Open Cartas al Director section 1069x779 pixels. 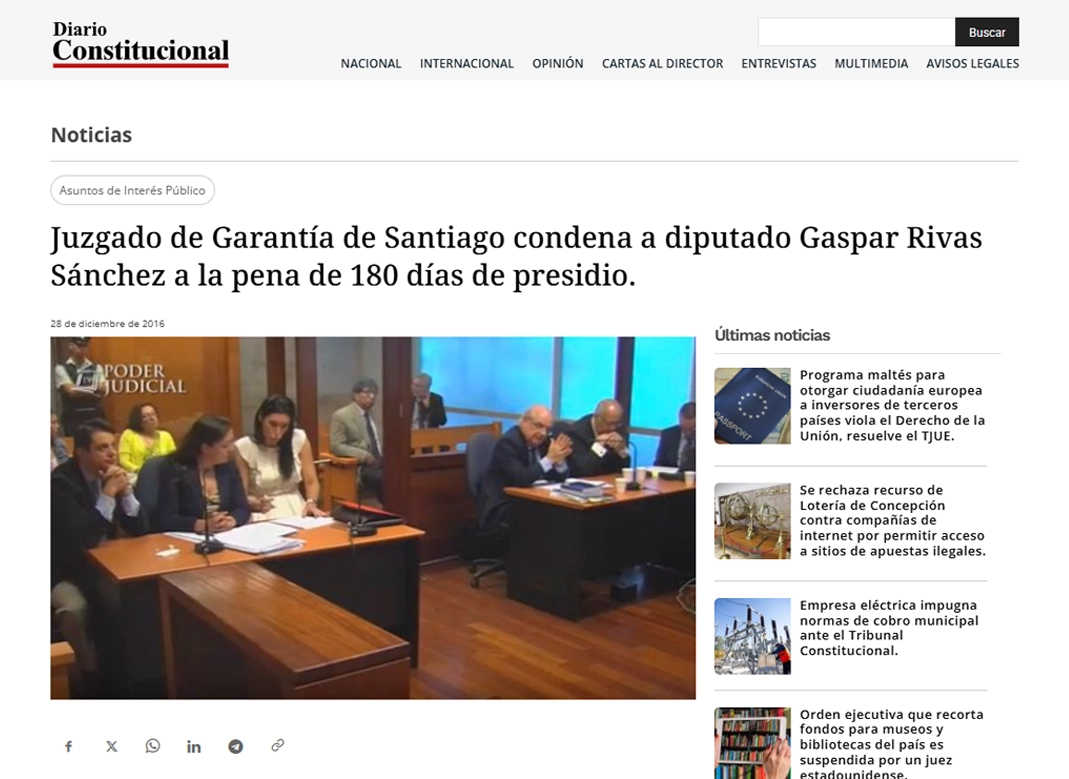tap(662, 63)
